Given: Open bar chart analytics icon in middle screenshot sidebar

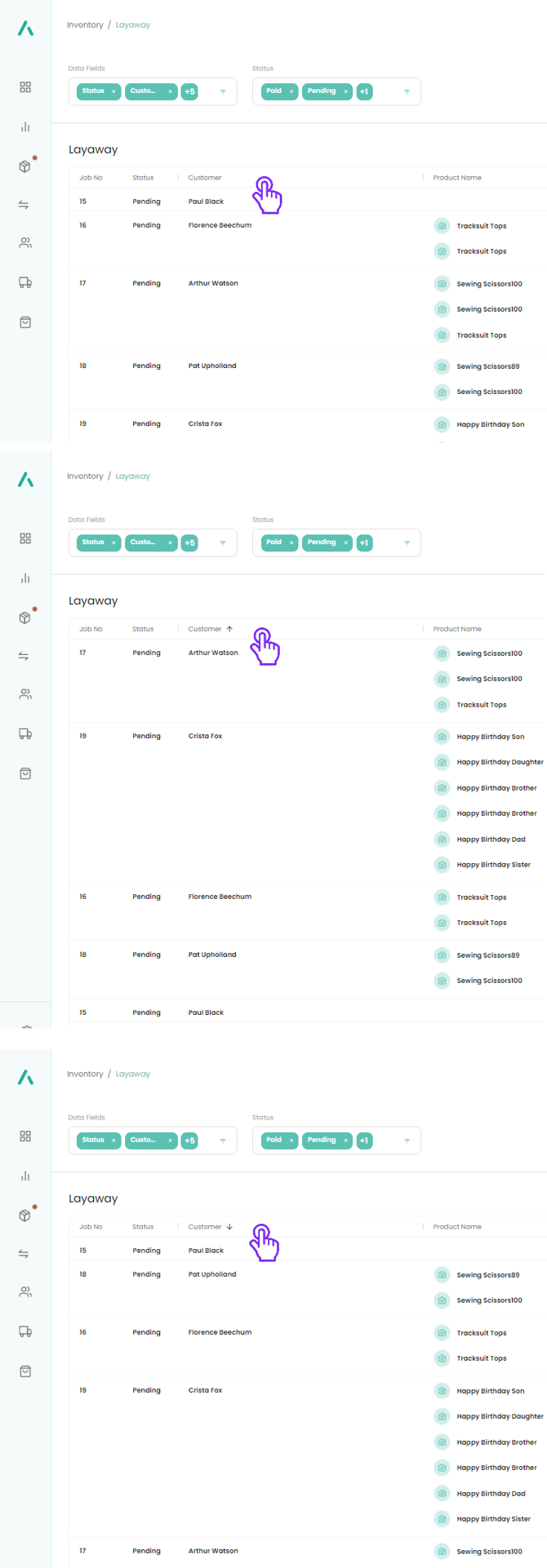Looking at the screenshot, I should pyautogui.click(x=25, y=578).
